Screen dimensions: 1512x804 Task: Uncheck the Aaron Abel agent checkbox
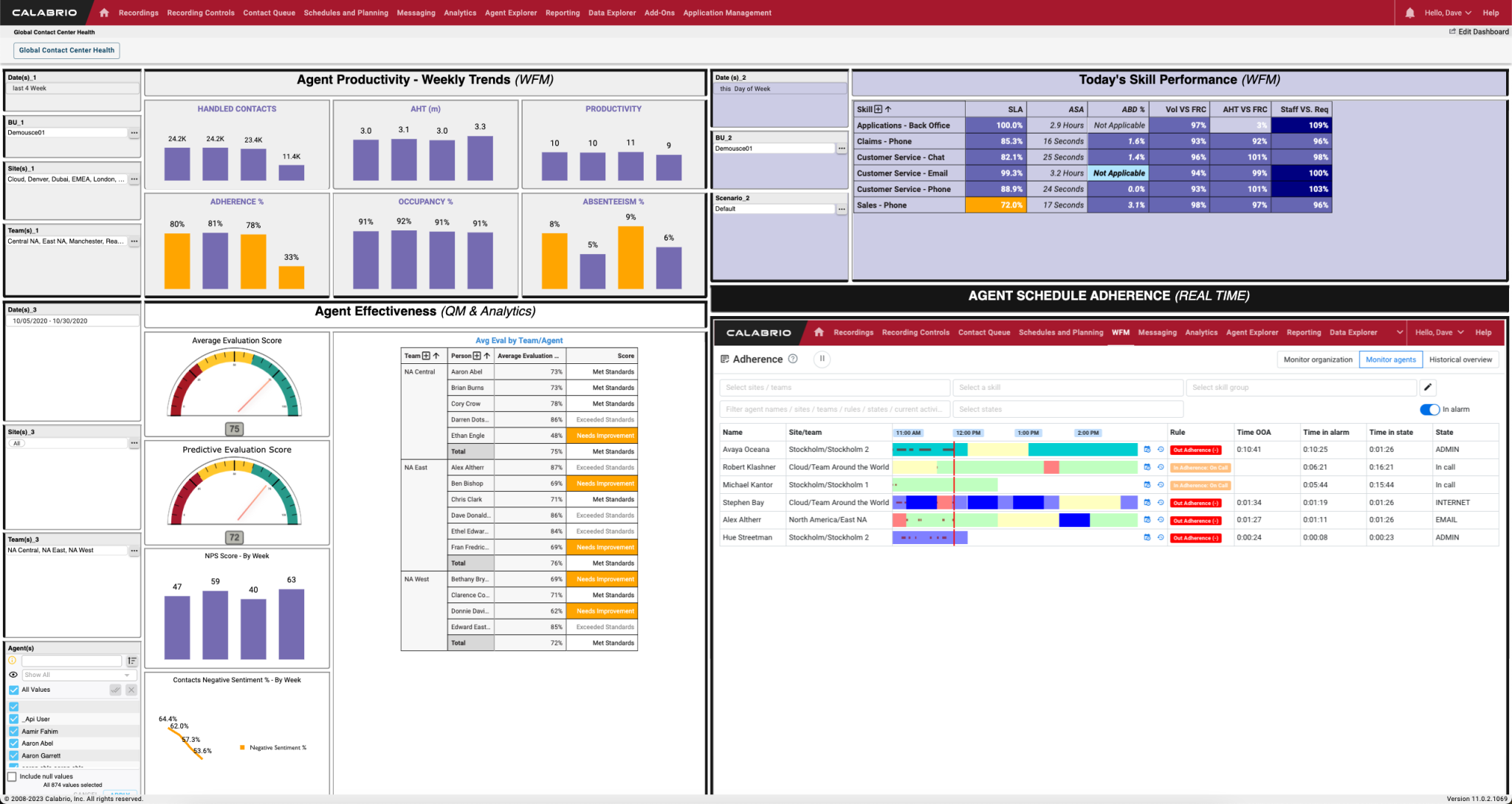point(13,743)
